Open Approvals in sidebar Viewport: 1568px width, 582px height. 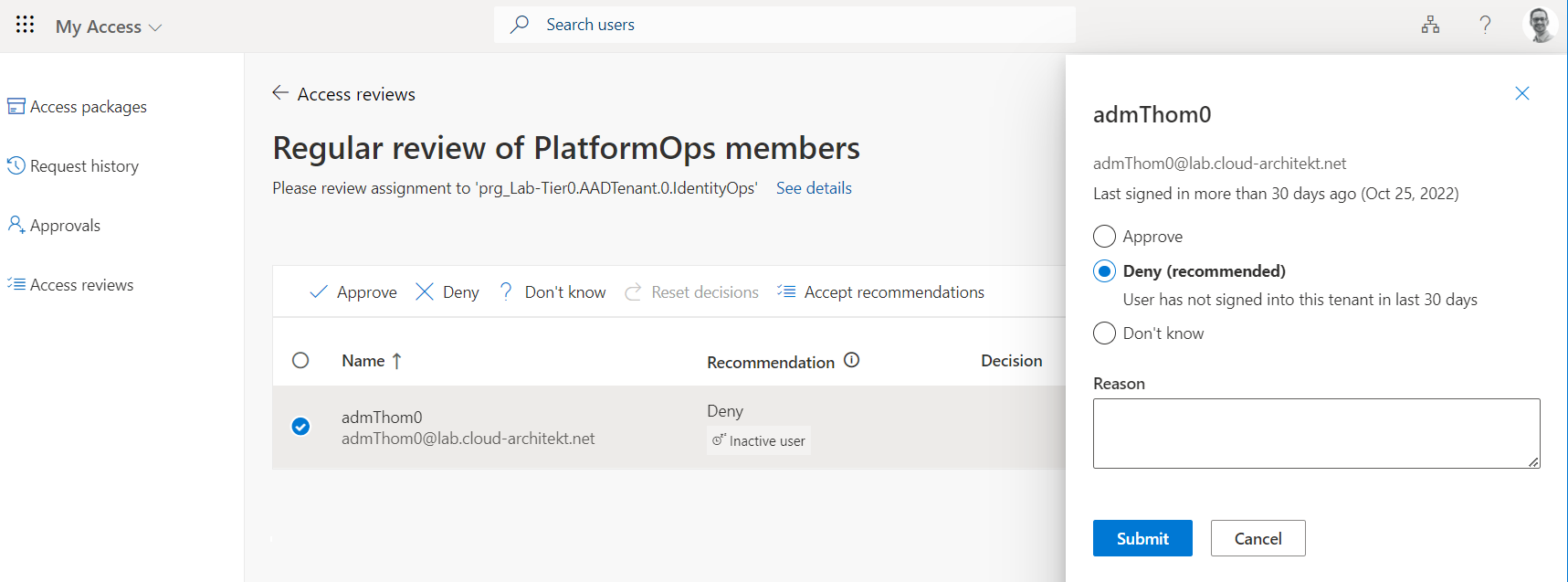[x=54, y=226]
